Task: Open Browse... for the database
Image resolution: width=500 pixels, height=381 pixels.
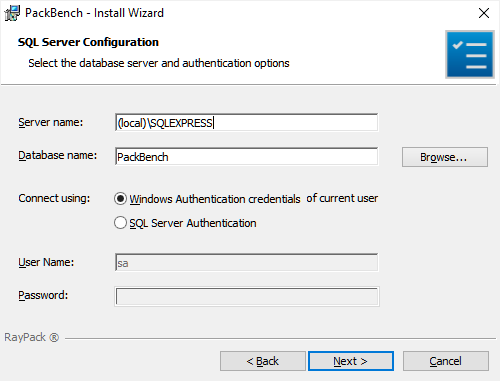Action: coord(445,157)
